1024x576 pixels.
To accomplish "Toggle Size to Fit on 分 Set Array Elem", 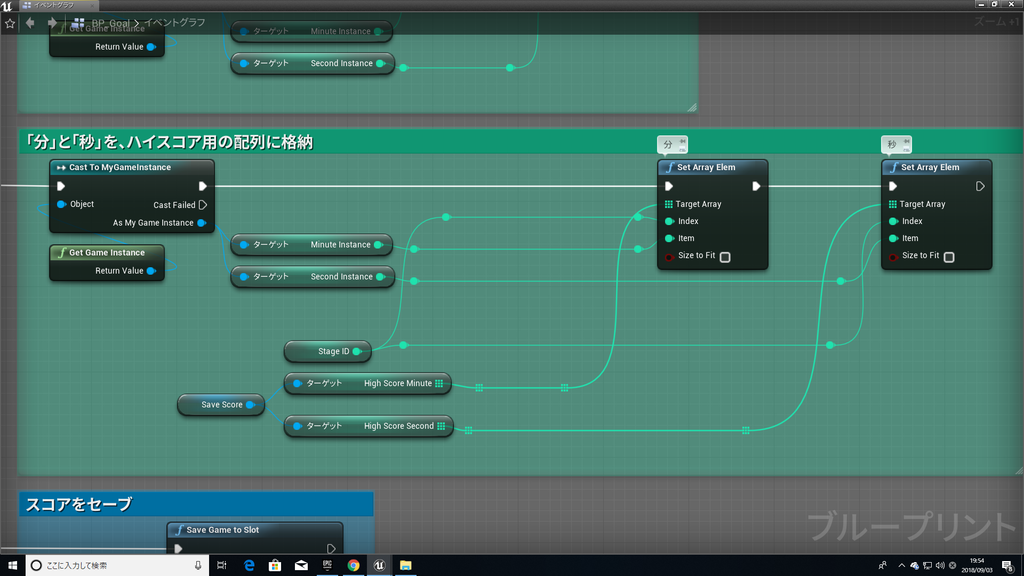I will 725,257.
